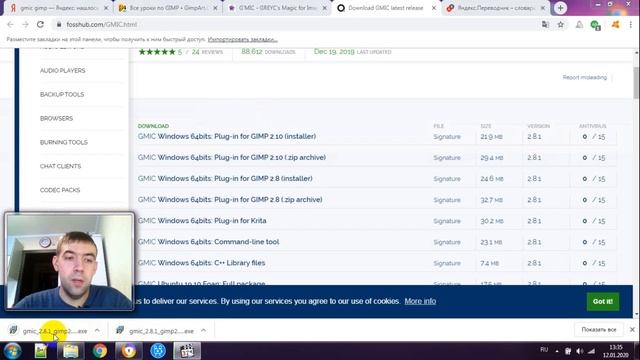Expand options for first gmic download
The height and width of the screenshot is (360, 640).
[97, 331]
